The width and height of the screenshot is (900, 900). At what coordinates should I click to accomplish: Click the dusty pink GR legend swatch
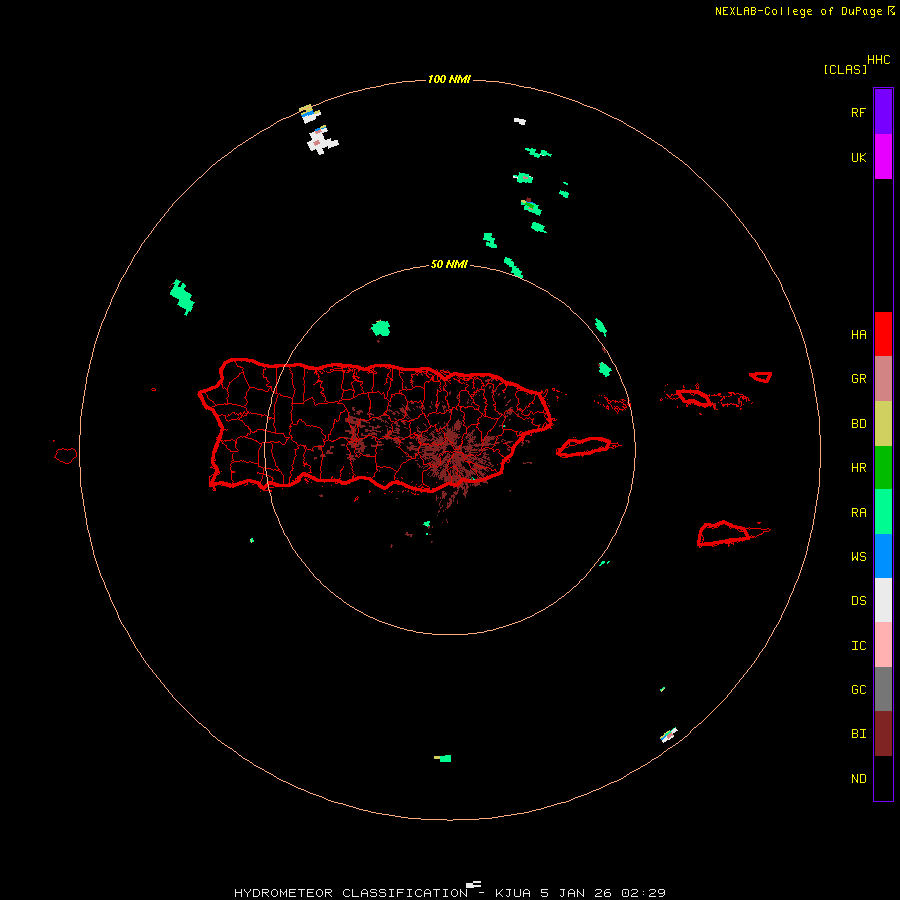(x=883, y=378)
